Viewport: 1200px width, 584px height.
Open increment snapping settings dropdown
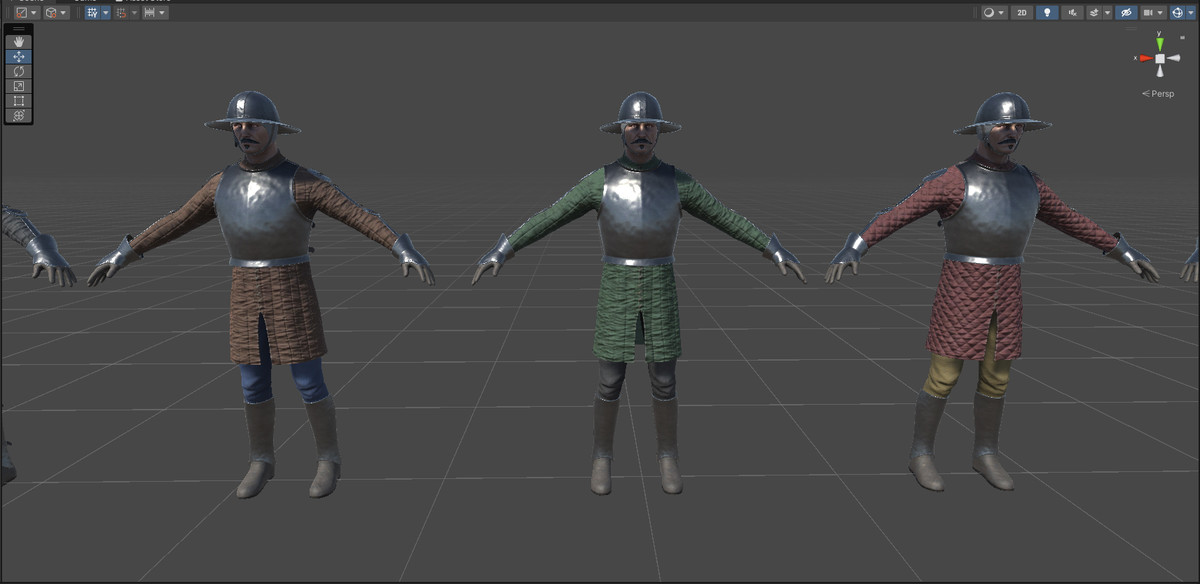[155, 13]
